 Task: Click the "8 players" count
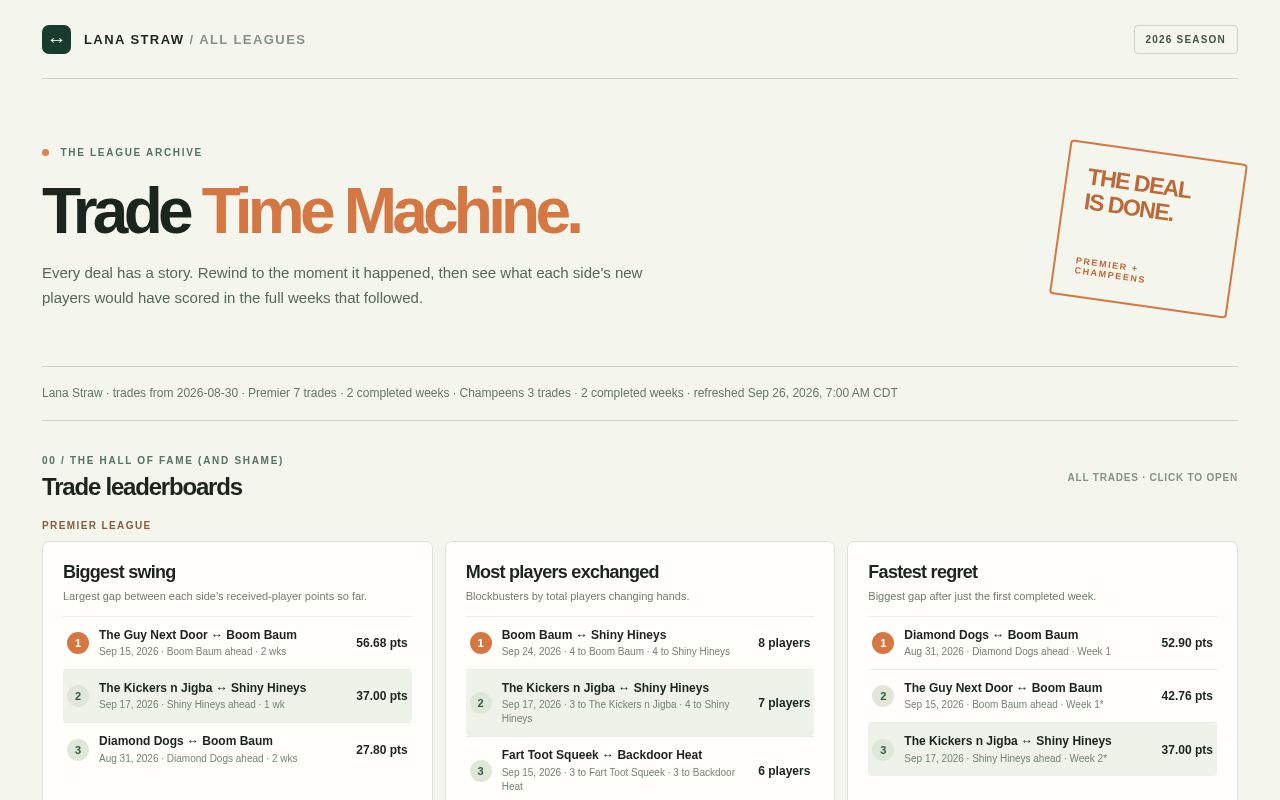point(784,643)
